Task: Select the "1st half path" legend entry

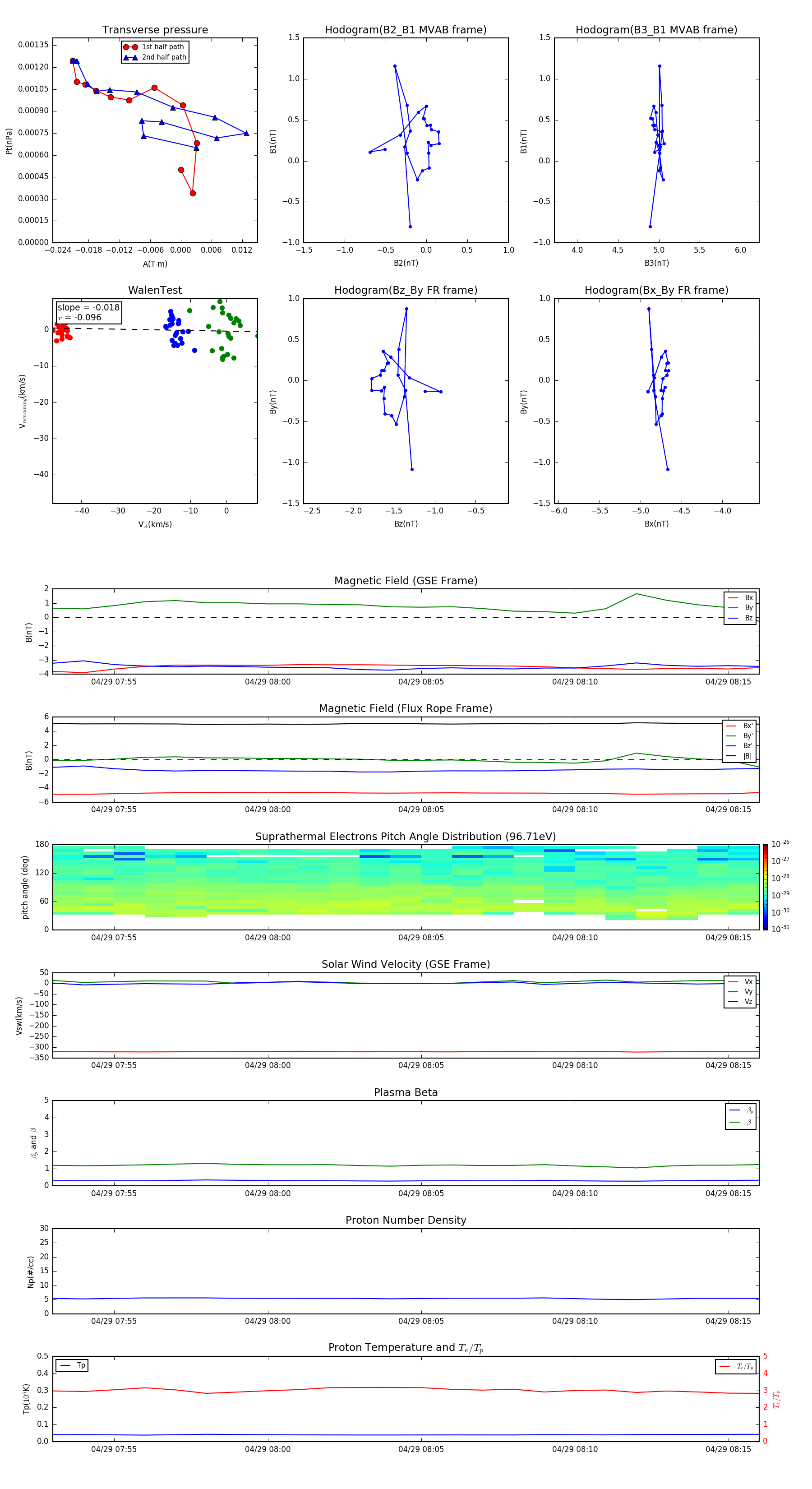Action: click(154, 47)
